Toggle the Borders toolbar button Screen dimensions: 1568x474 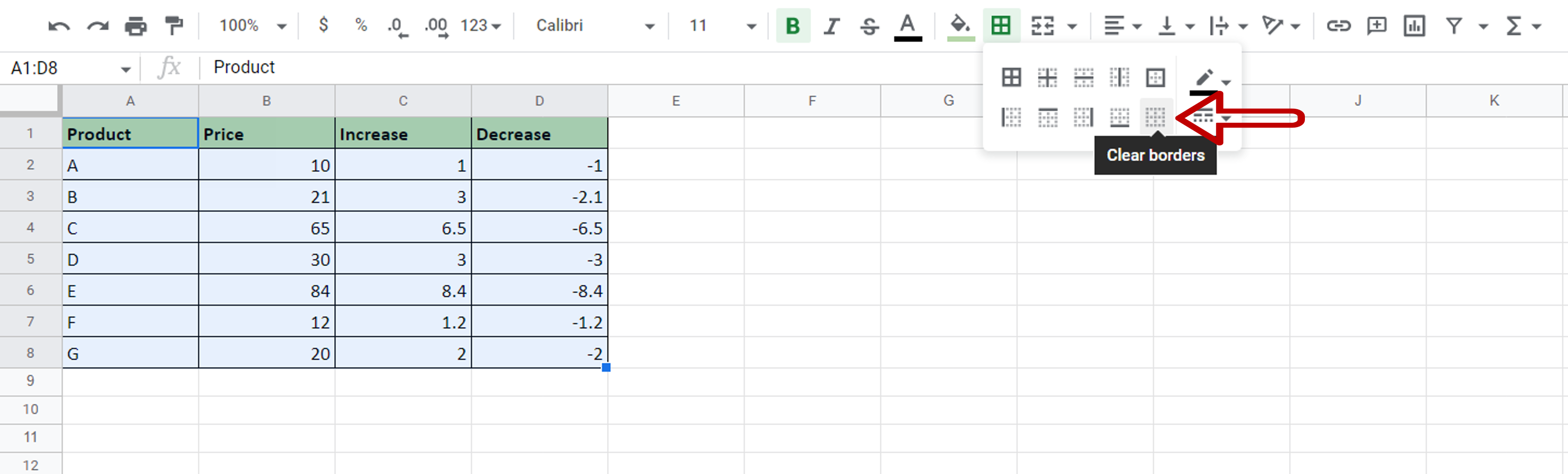point(1001,26)
